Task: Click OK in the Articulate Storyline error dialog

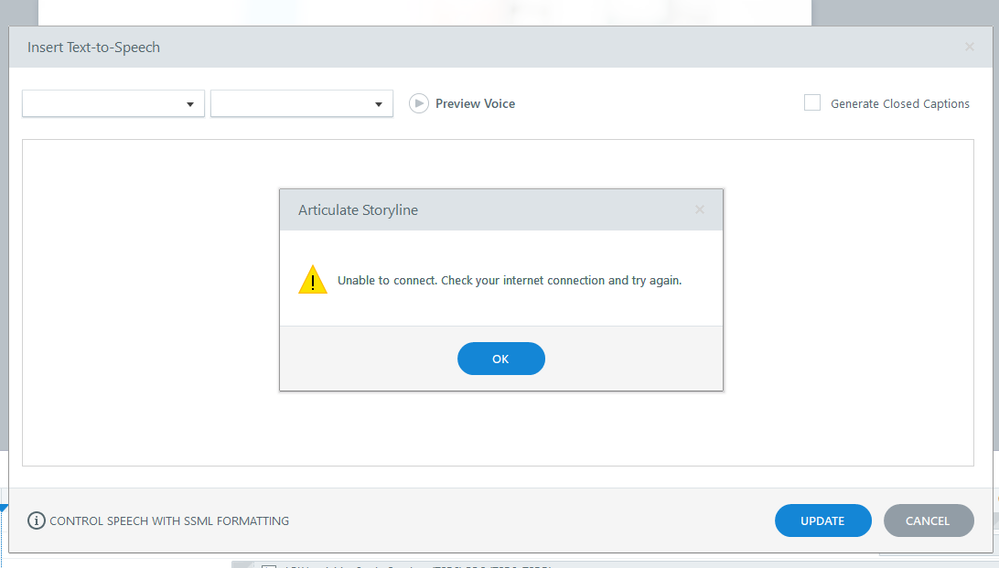Action: click(501, 359)
